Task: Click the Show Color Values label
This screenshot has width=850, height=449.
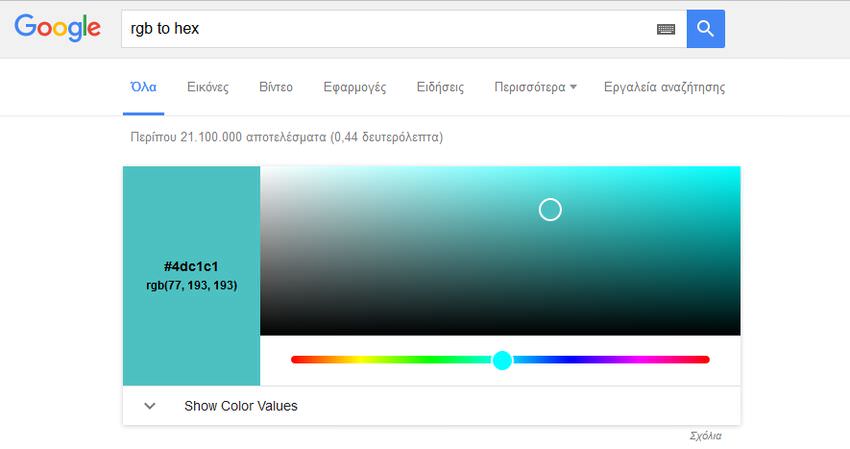Action: 241,406
